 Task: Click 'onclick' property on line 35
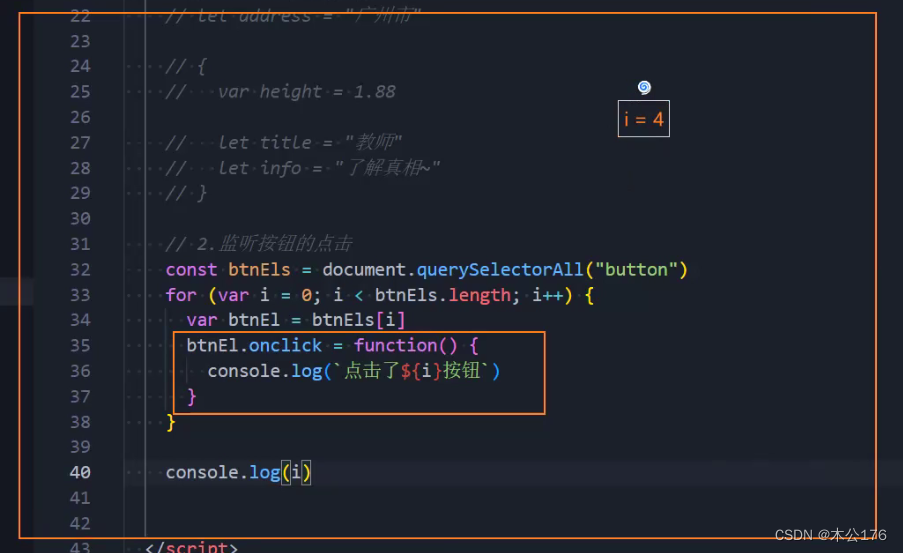click(x=285, y=346)
